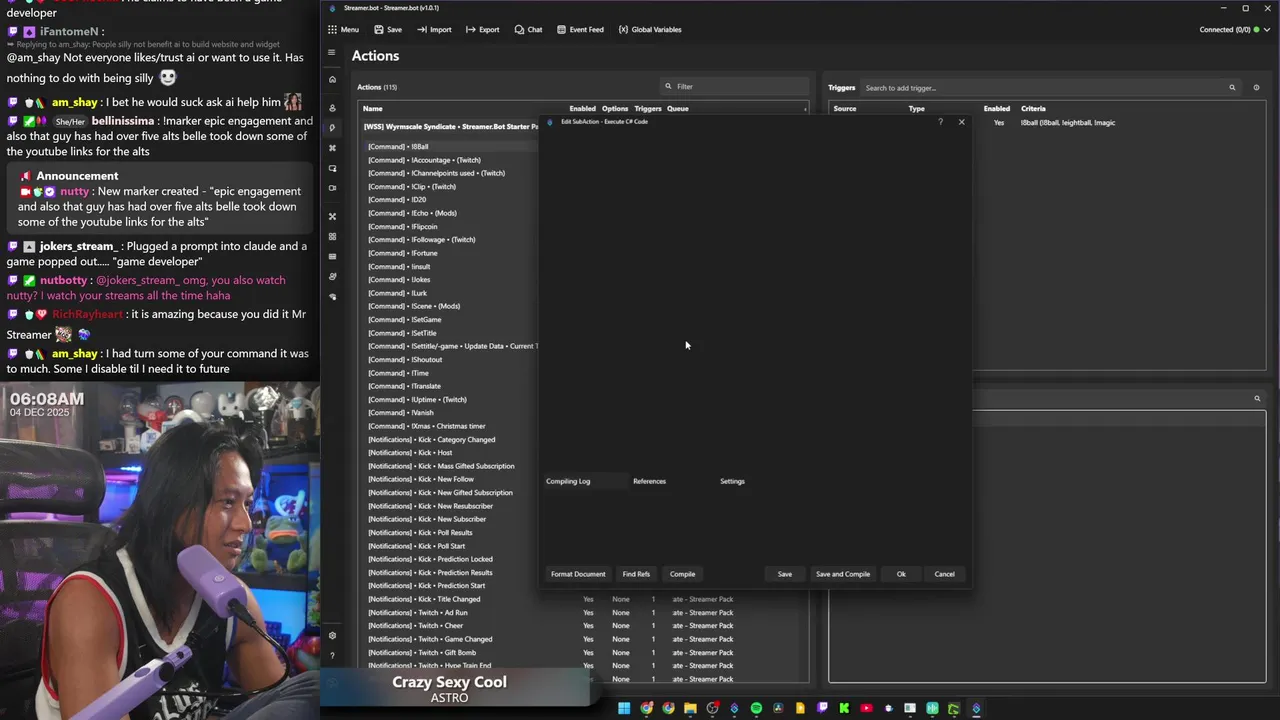Open the servers/clients list sidebar icon

(x=332, y=256)
